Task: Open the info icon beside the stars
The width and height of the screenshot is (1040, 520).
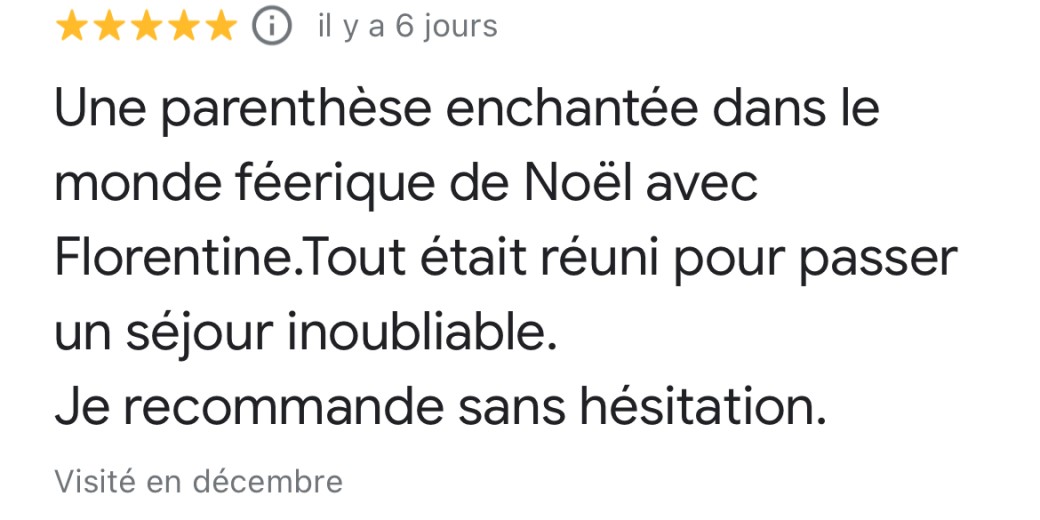Action: (271, 27)
